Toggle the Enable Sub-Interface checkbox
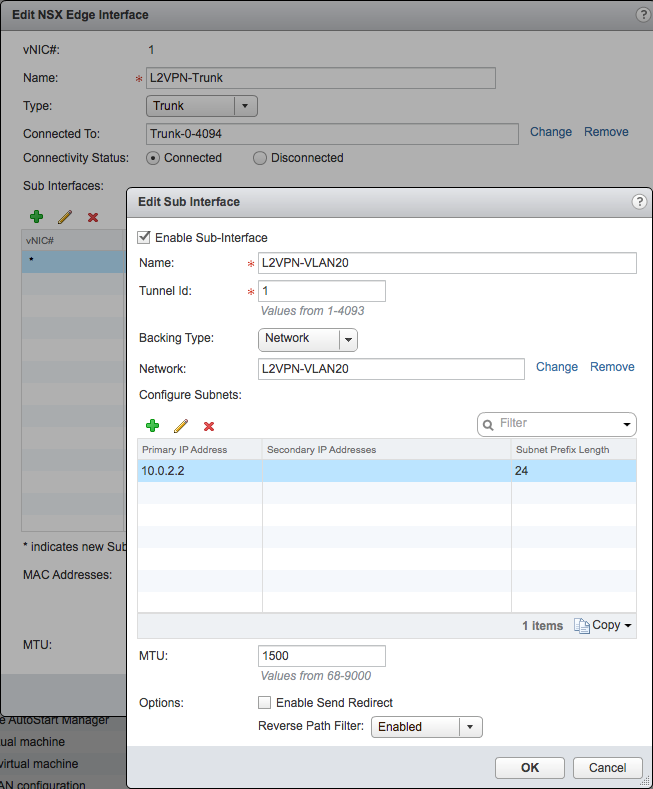 [144, 237]
